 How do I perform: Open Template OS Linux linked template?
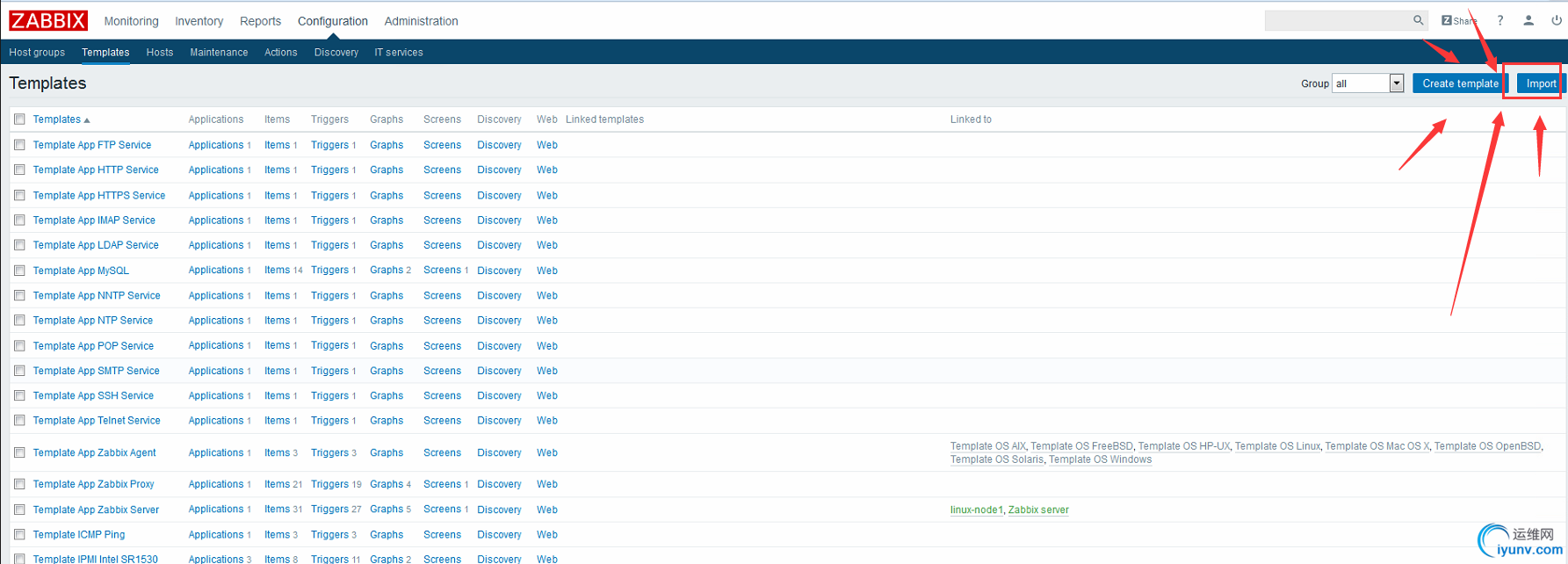tap(1277, 446)
